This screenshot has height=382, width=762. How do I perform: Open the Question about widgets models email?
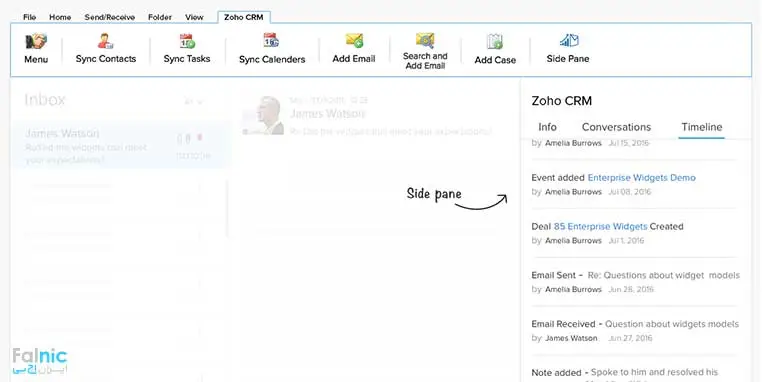click(x=672, y=324)
